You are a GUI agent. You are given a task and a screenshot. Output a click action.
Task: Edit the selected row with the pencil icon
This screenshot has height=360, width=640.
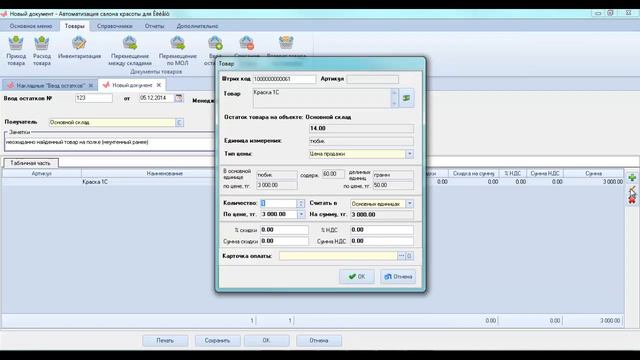[x=632, y=189]
